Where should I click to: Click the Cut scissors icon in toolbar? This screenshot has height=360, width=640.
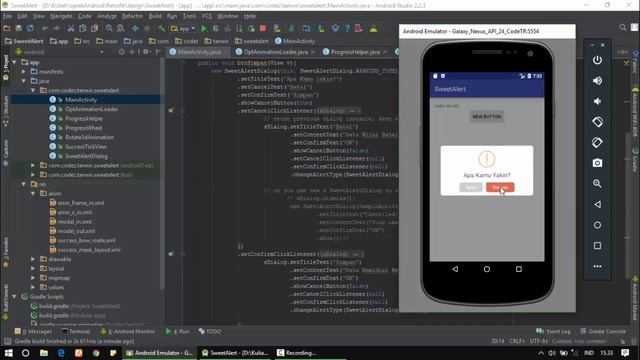coord(71,29)
